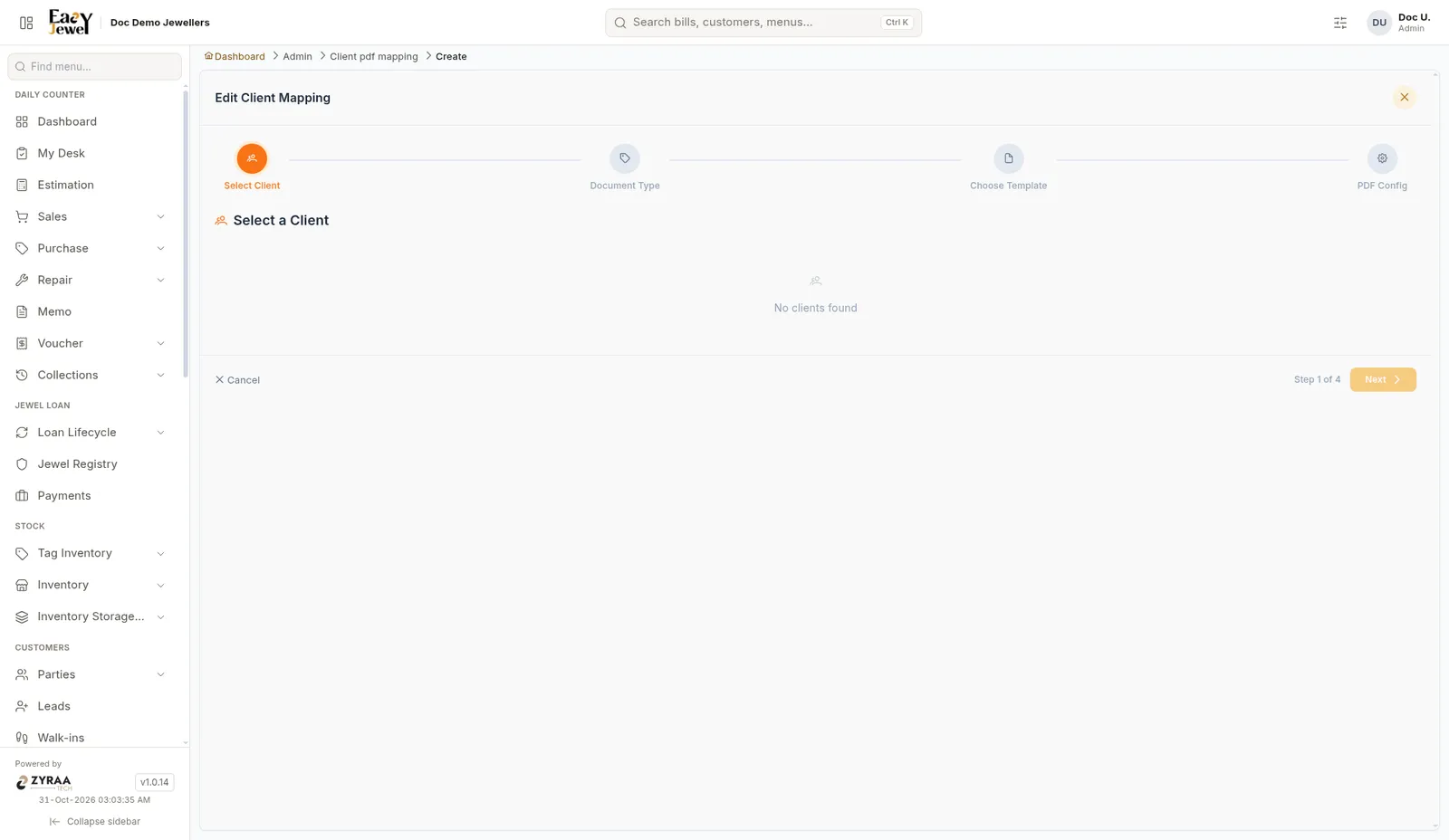The height and width of the screenshot is (840, 1449).
Task: Click the Walk-ins footprints icon
Action: [x=22, y=738]
